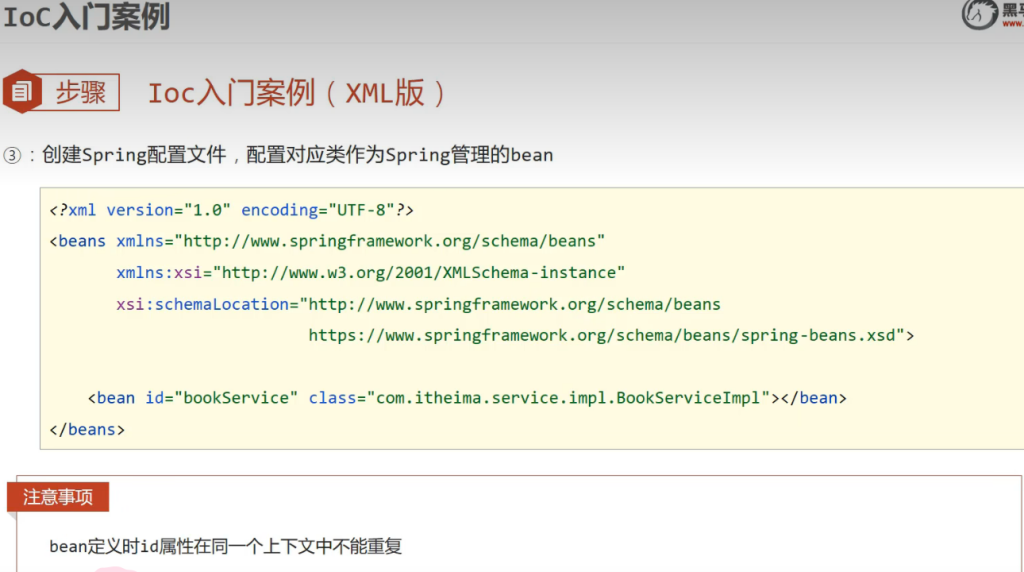The width and height of the screenshot is (1024, 572).
Task: Open the w3.org XMLSchema-instance URL
Action: coord(418,273)
